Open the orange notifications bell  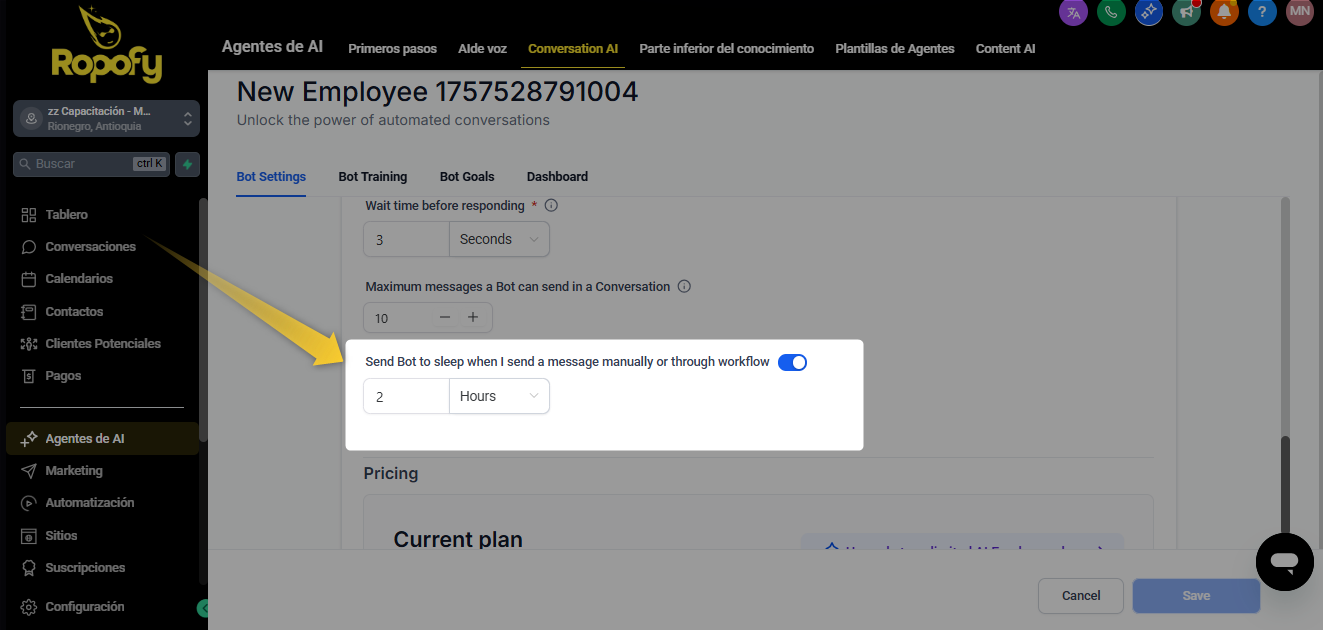pos(1224,12)
